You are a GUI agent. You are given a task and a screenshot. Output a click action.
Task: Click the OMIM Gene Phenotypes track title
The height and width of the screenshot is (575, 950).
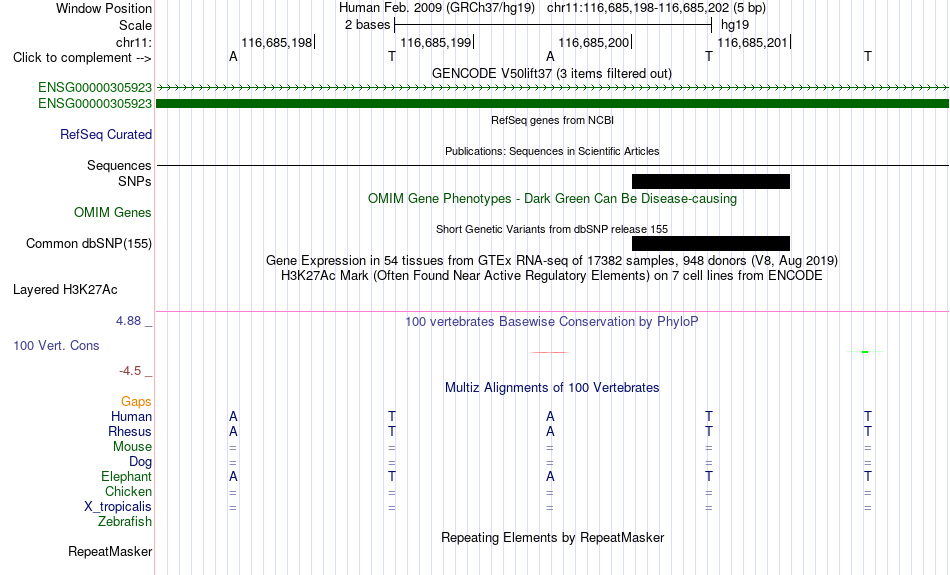coord(552,199)
